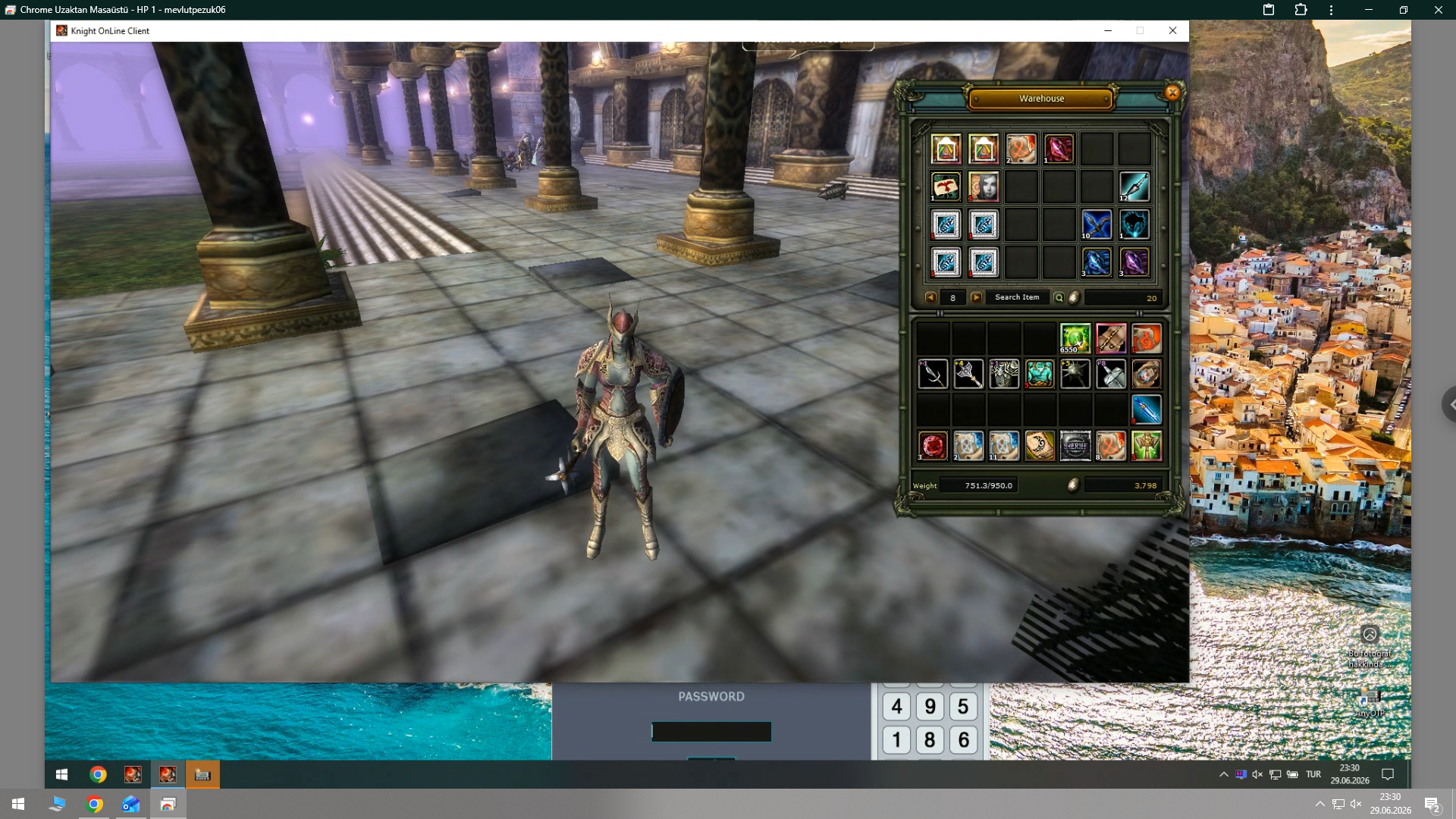Select the green gem stack of 6550

[1075, 338]
